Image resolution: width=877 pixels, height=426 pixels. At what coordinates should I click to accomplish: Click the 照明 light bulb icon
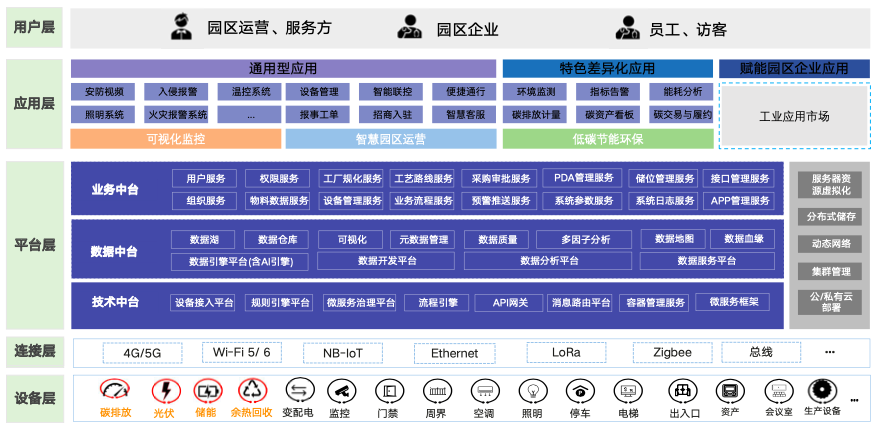pyautogui.click(x=532, y=390)
